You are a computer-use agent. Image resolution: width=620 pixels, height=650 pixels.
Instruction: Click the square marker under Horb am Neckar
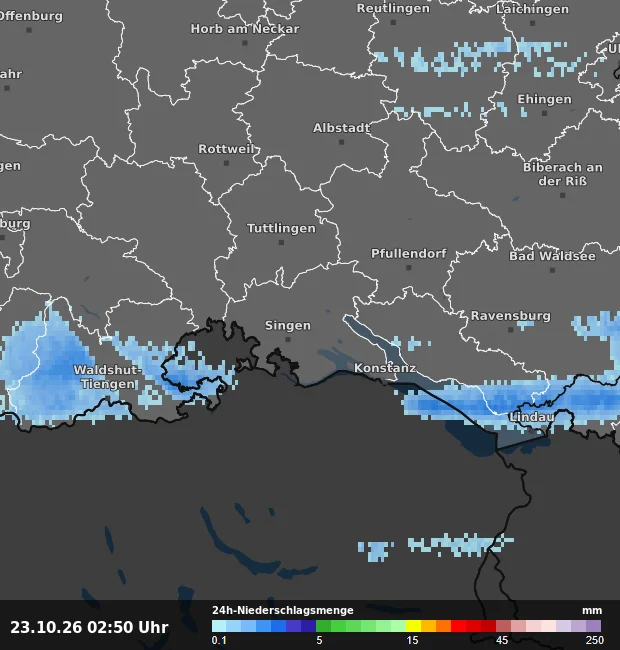pyautogui.click(x=245, y=43)
